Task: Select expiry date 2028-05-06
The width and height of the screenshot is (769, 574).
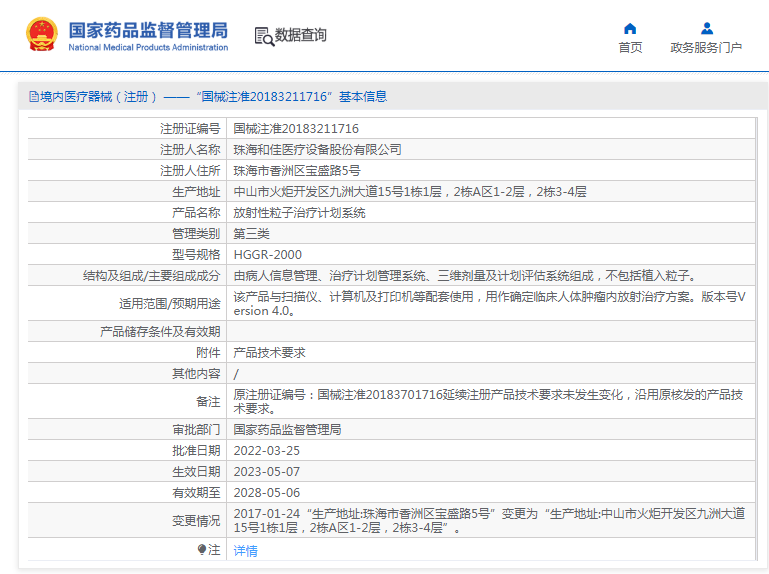Action: coord(267,493)
